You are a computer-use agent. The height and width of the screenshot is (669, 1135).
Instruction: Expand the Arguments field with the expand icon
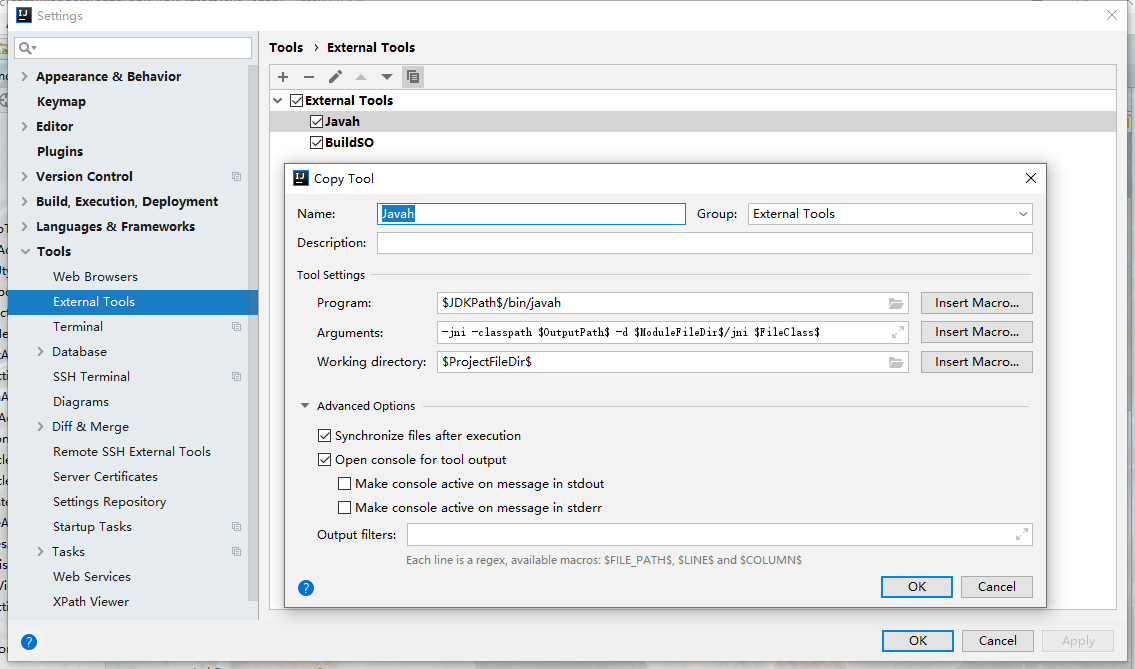(896, 332)
